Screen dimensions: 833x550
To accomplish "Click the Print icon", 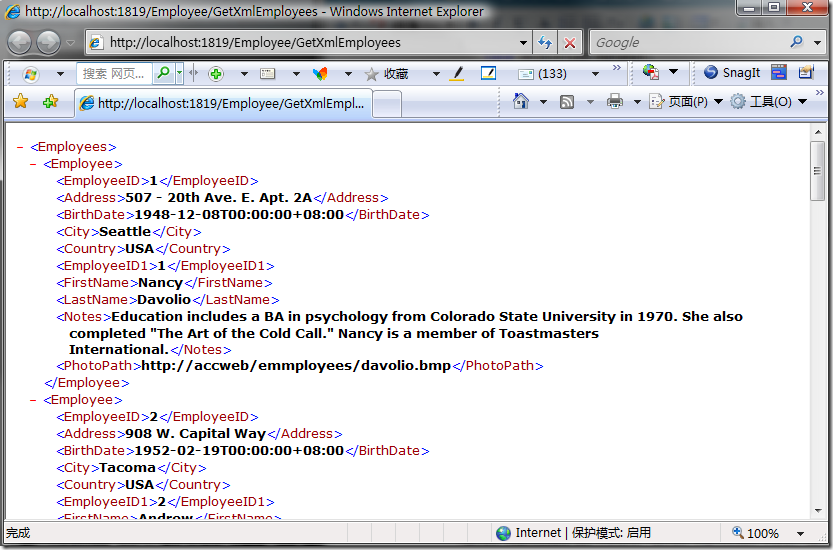I will click(x=614, y=101).
